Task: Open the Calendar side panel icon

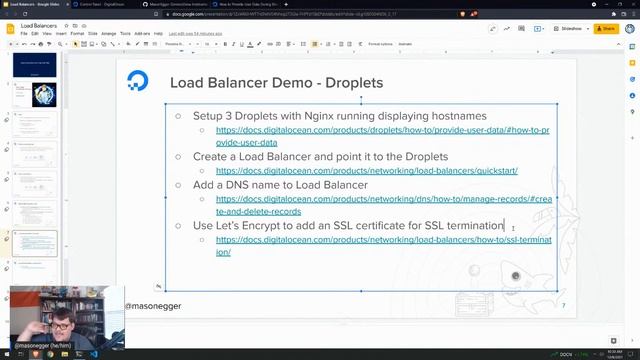Action: point(632,47)
